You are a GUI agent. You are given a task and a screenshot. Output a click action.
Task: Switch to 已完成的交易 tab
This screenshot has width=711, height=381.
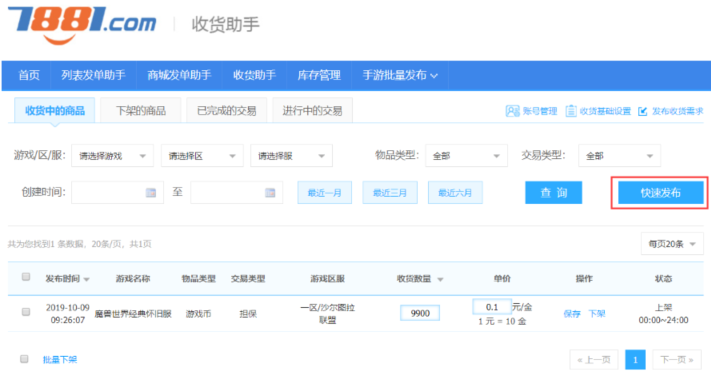click(227, 111)
